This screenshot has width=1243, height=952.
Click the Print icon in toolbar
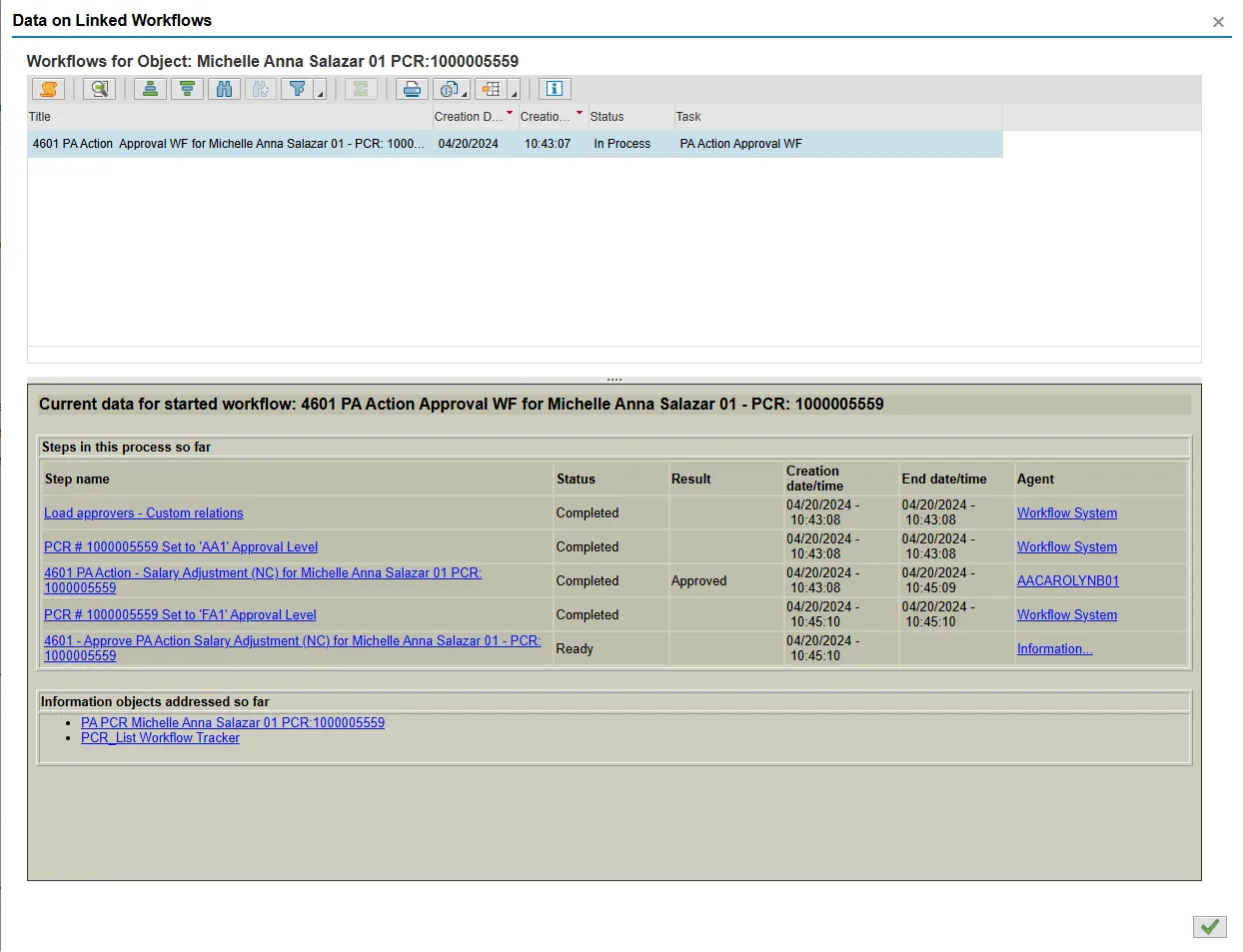412,89
